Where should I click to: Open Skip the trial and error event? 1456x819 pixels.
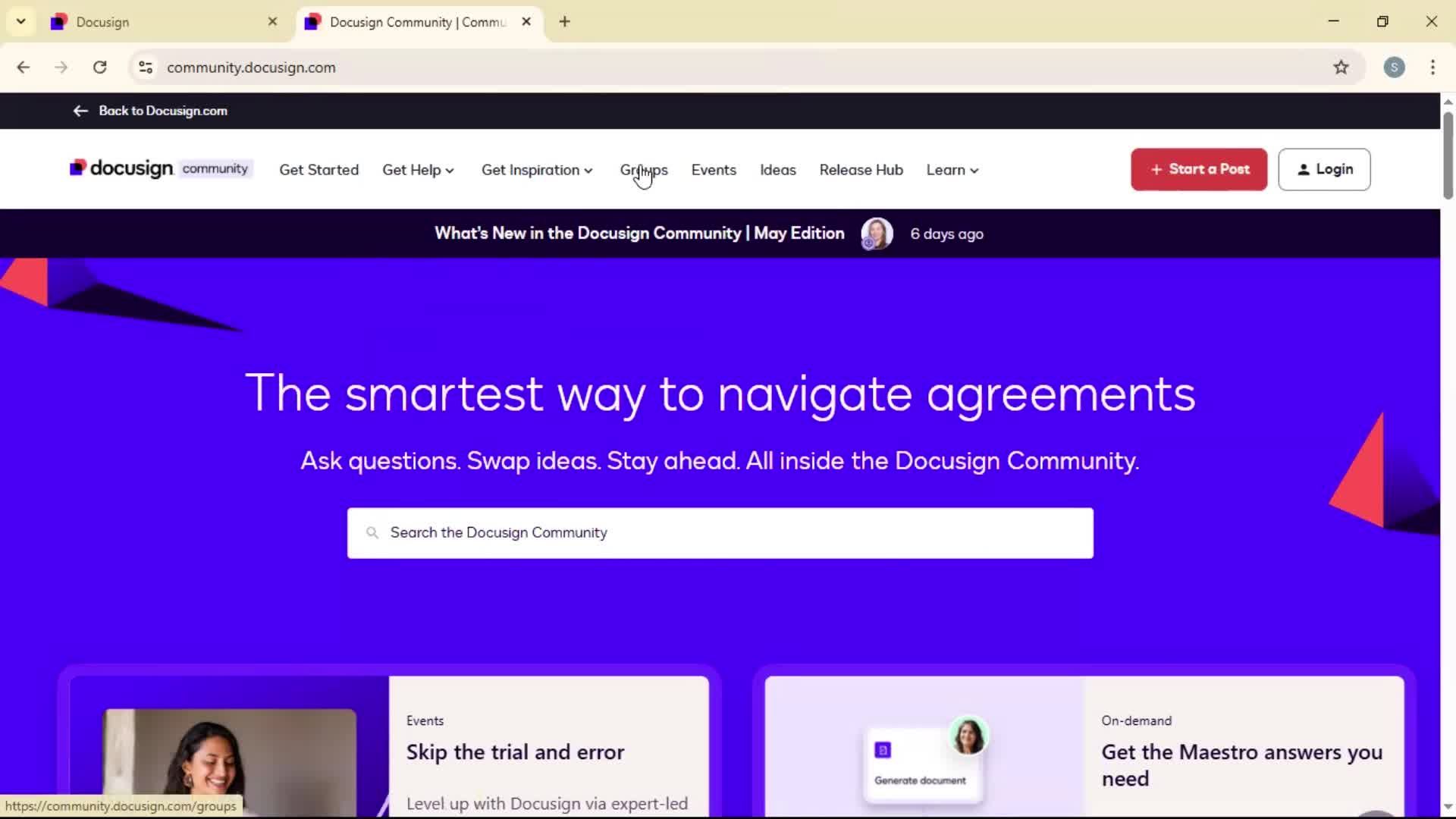(x=516, y=752)
